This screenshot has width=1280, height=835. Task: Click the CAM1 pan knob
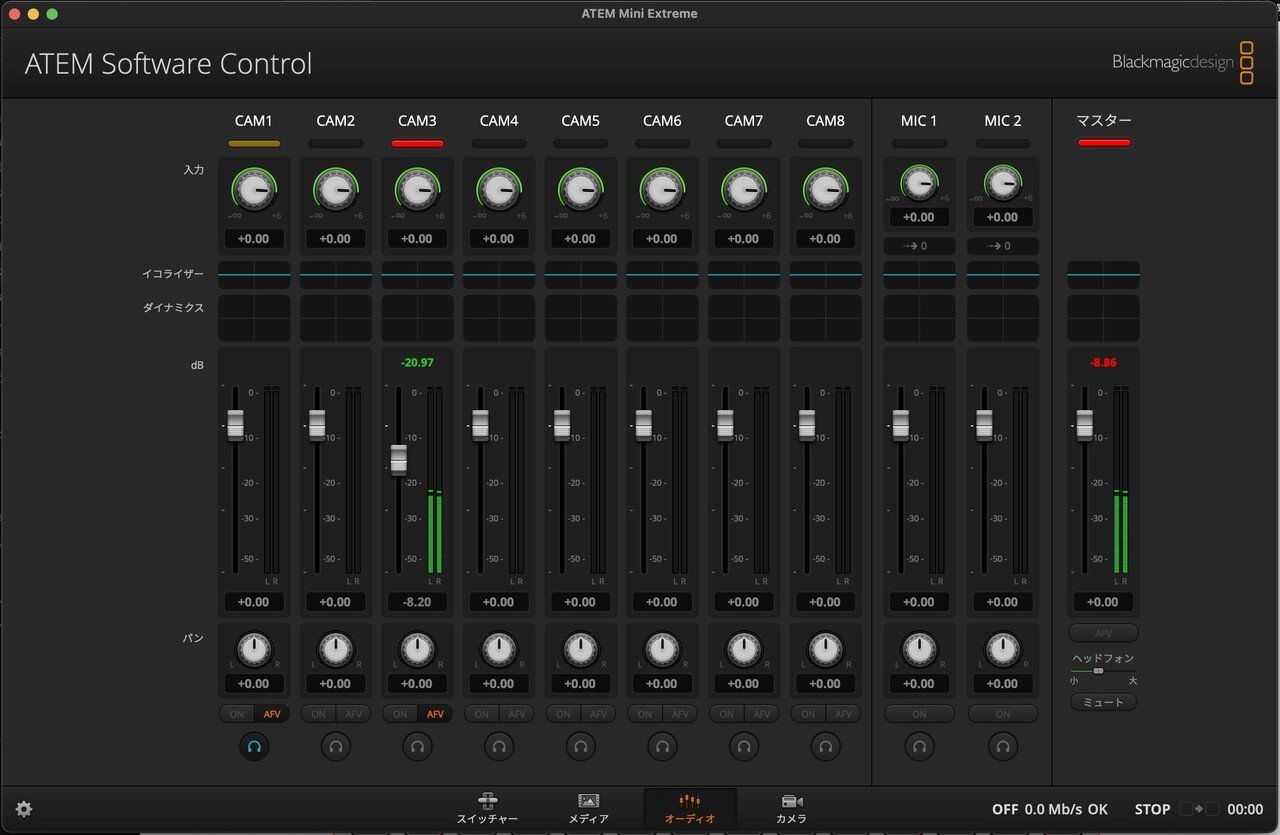coord(254,650)
